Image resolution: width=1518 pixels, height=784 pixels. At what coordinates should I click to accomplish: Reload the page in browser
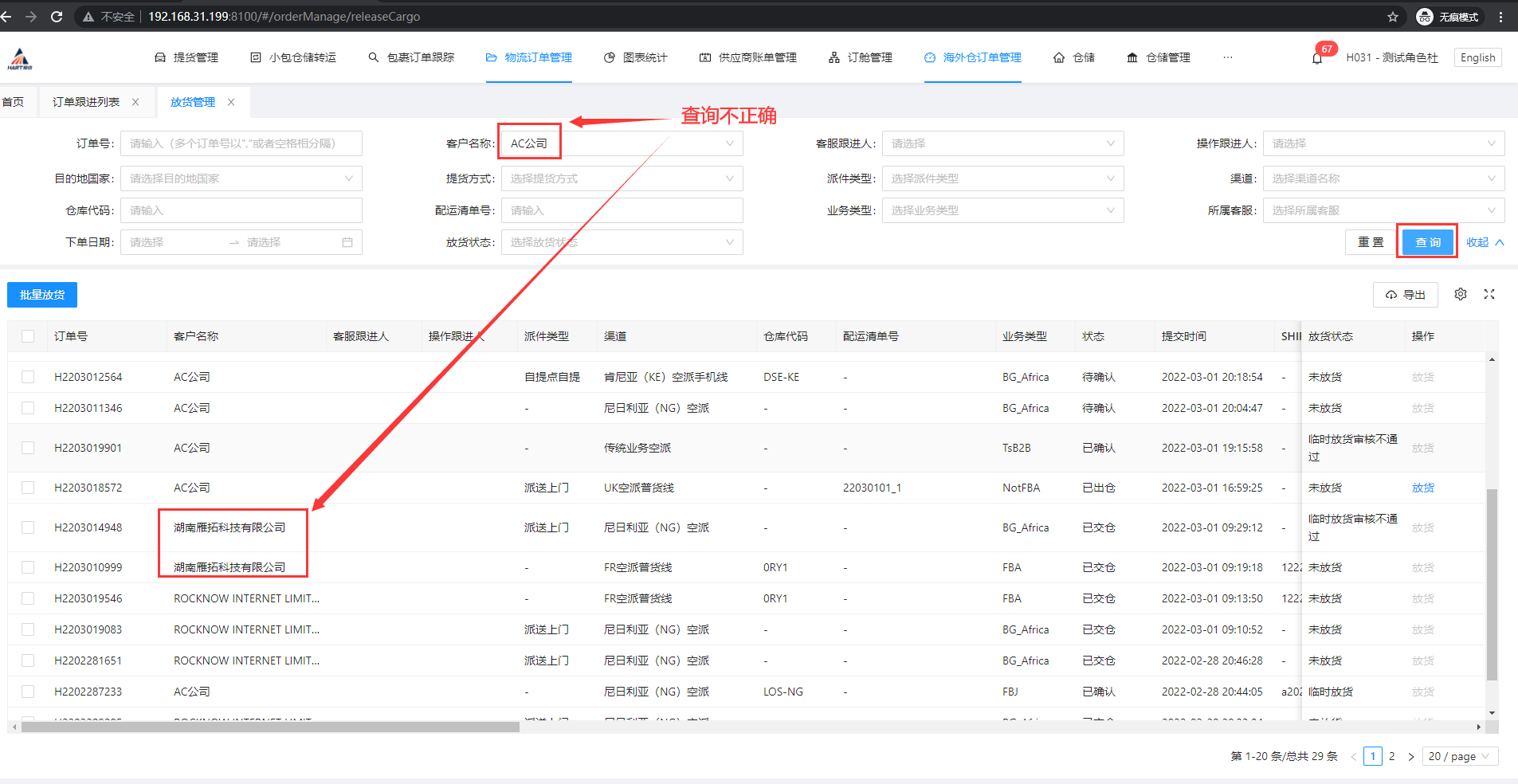(x=57, y=17)
